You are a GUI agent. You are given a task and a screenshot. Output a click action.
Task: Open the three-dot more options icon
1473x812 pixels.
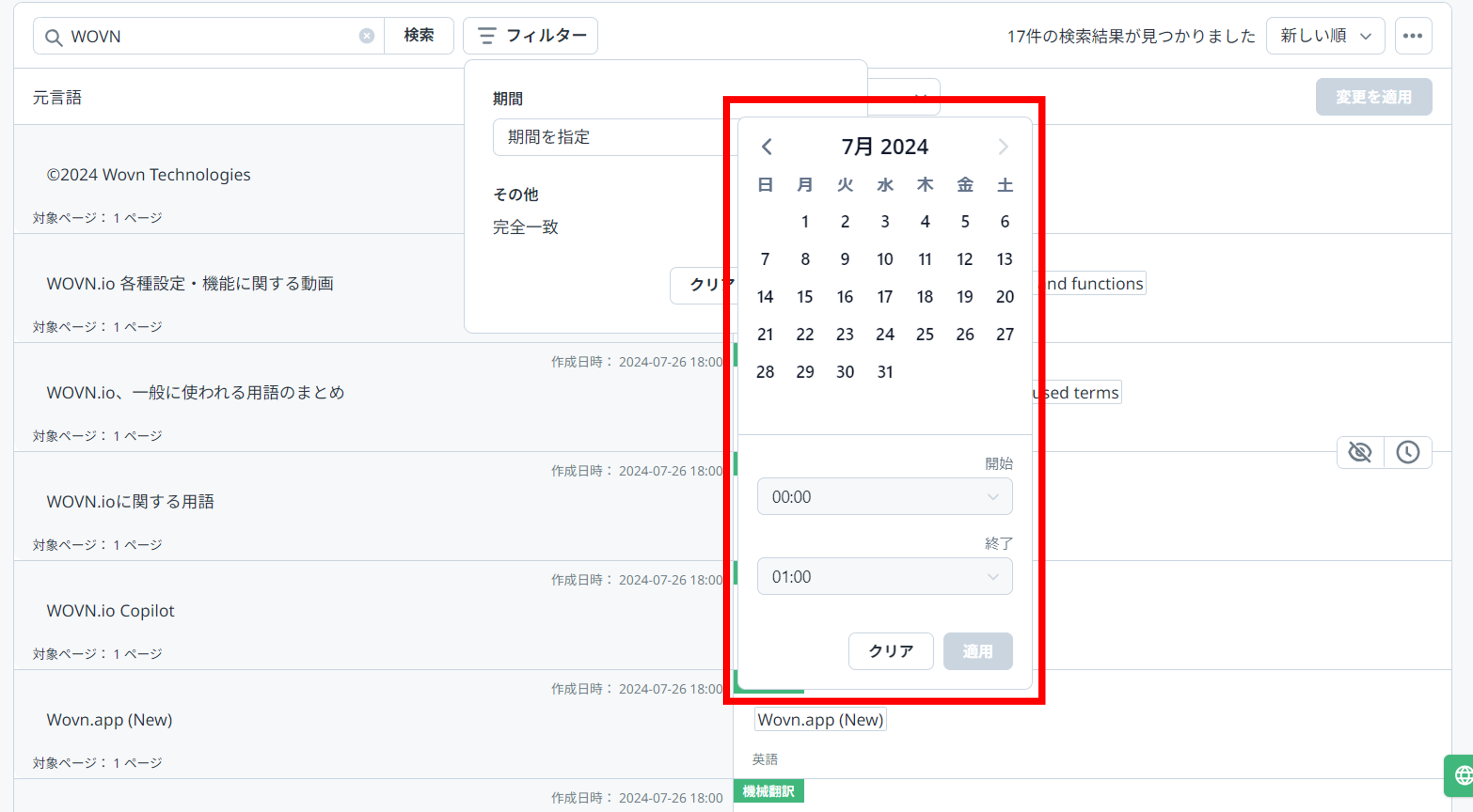[x=1413, y=35]
